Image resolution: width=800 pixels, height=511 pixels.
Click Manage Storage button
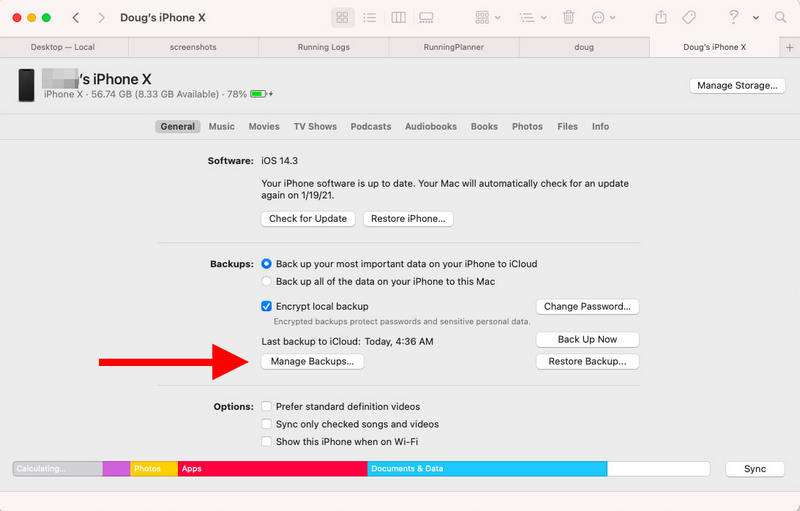pyautogui.click(x=737, y=85)
